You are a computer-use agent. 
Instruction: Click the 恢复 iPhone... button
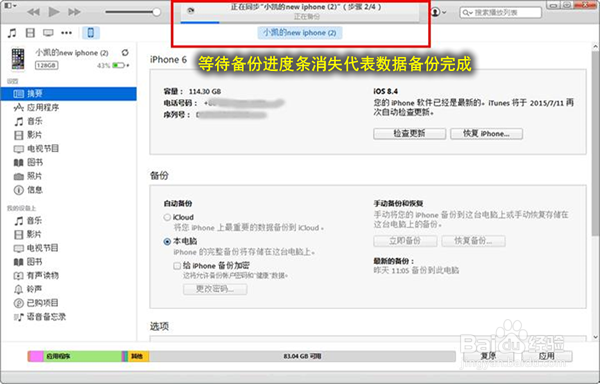coord(486,133)
